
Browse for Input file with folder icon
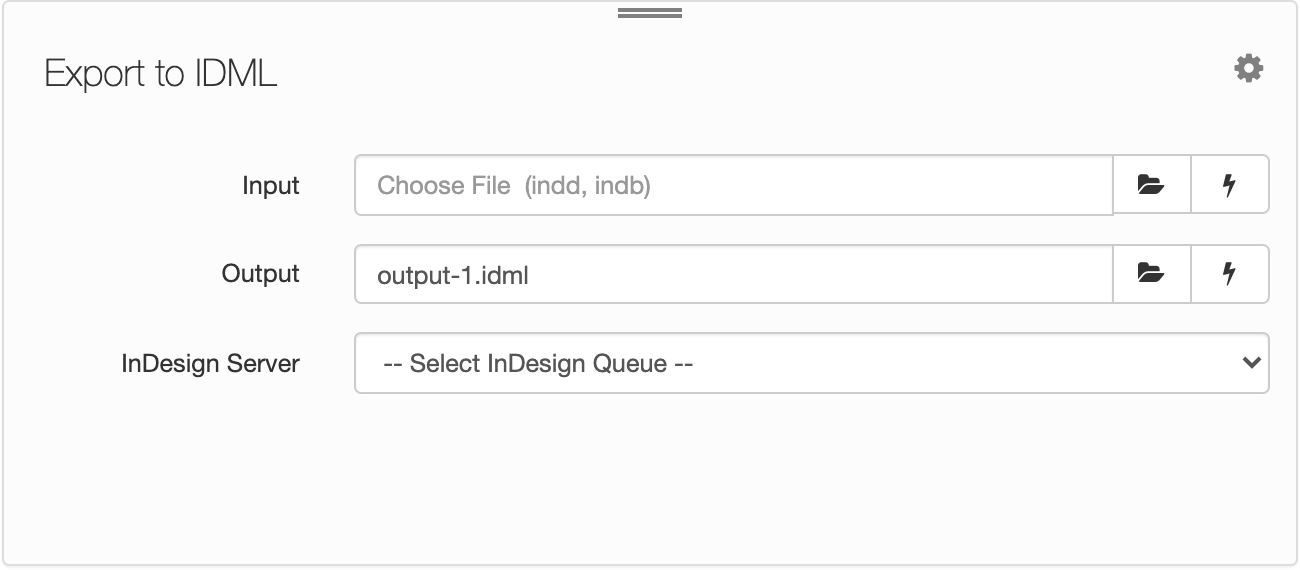pyautogui.click(x=1152, y=185)
